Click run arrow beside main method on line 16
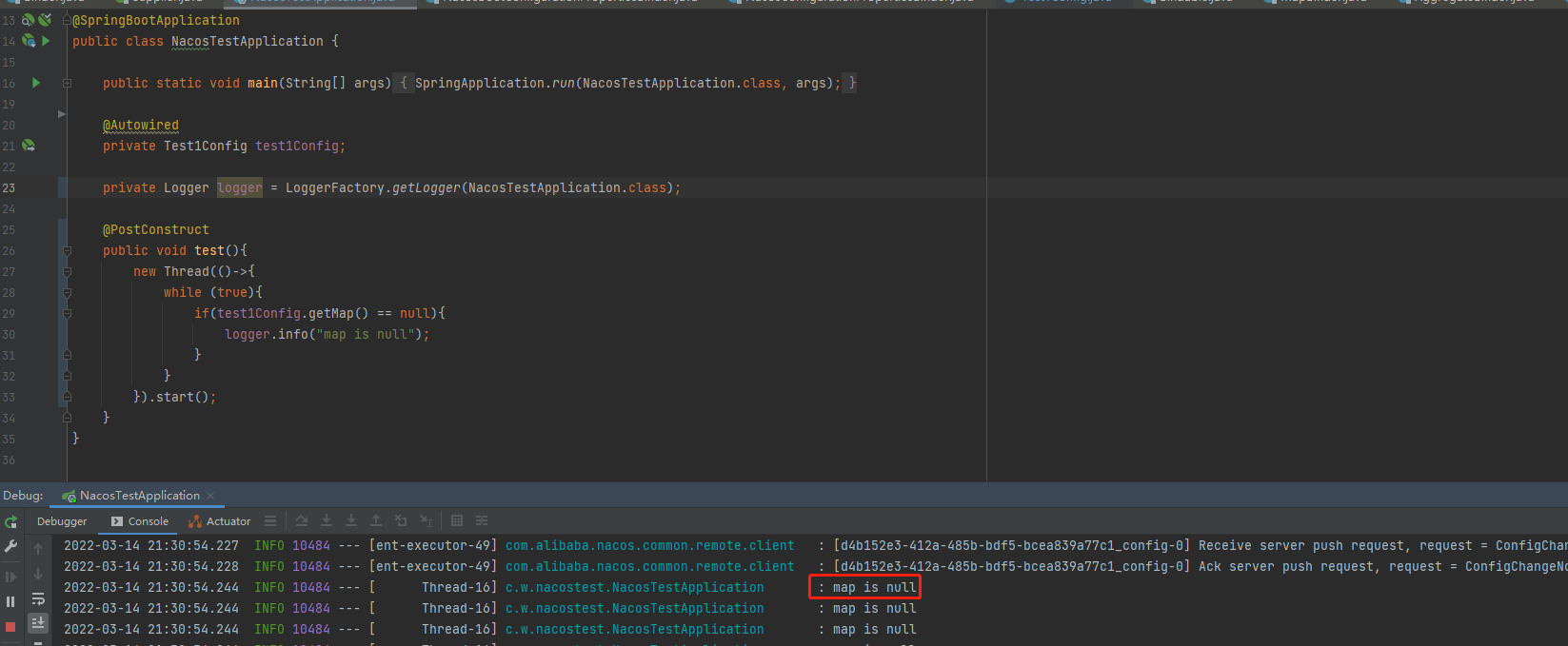Image resolution: width=1568 pixels, height=646 pixels. tap(36, 83)
